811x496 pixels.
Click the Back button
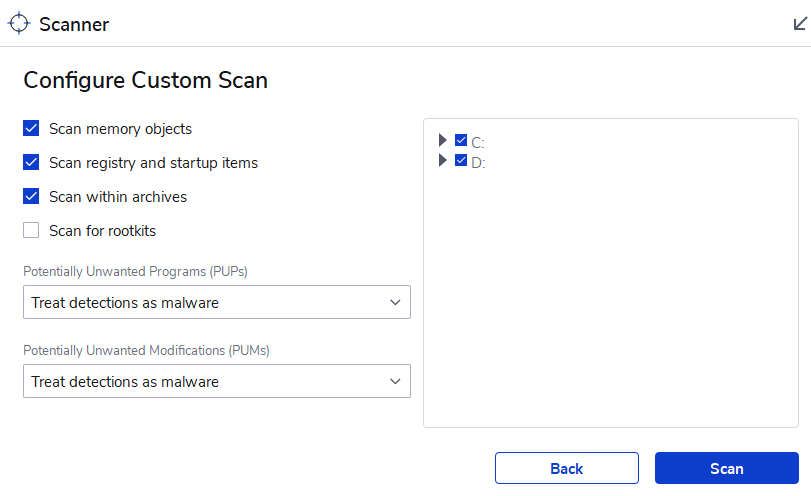point(566,468)
